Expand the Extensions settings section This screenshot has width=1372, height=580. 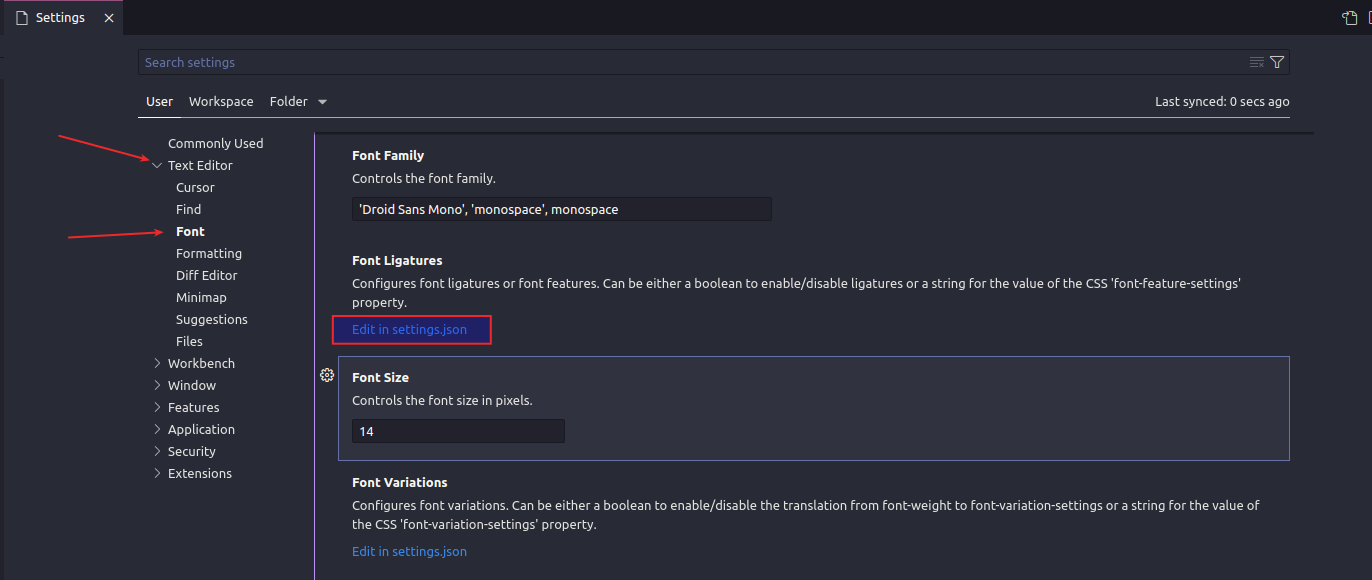(x=157, y=473)
